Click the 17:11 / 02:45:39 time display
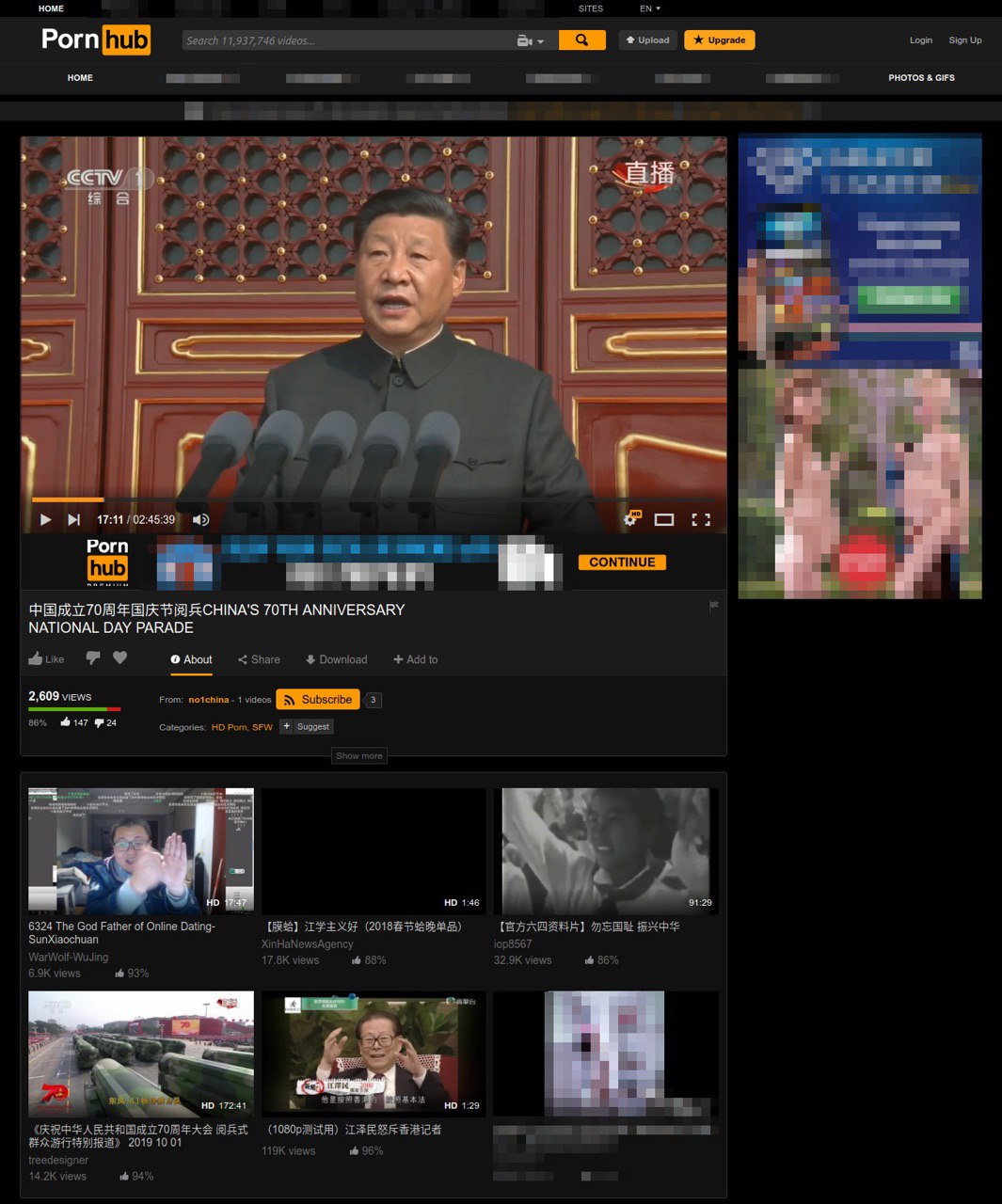 [x=135, y=519]
